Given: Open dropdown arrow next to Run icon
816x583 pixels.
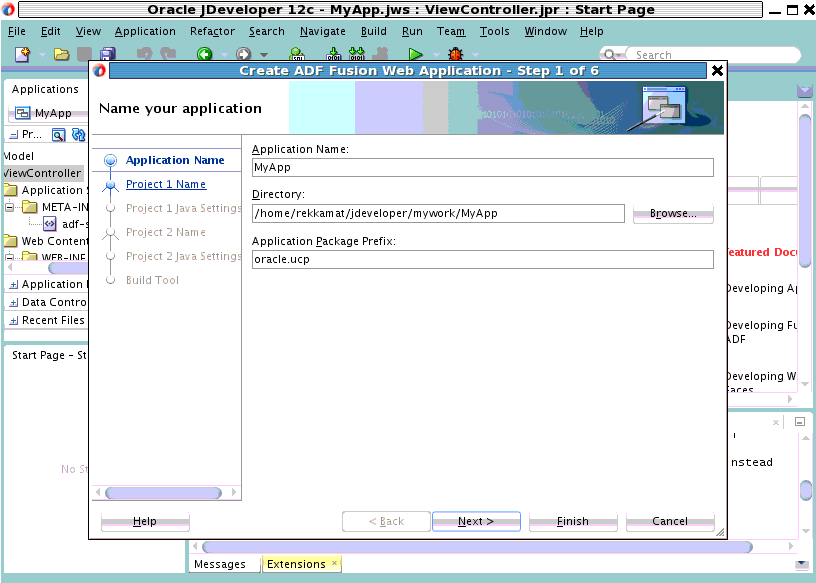Looking at the screenshot, I should point(436,55).
